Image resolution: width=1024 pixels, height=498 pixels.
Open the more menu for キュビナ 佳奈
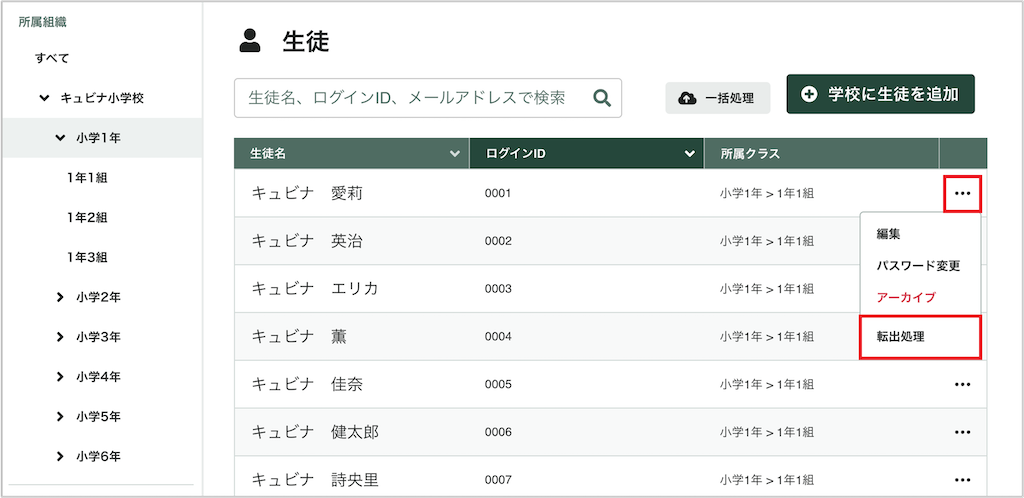tap(963, 384)
